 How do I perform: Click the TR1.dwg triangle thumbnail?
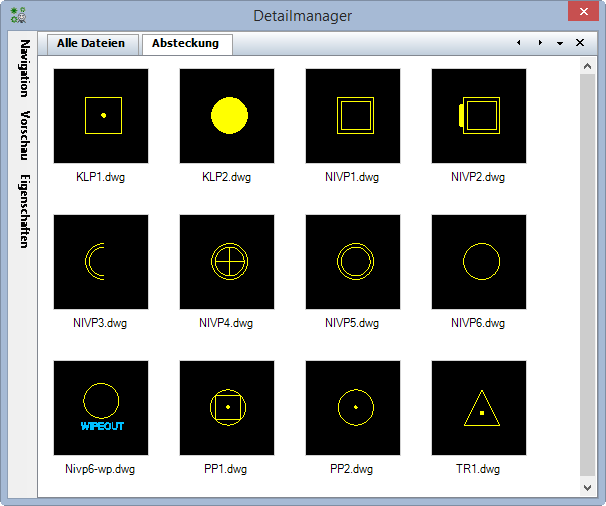click(x=479, y=408)
